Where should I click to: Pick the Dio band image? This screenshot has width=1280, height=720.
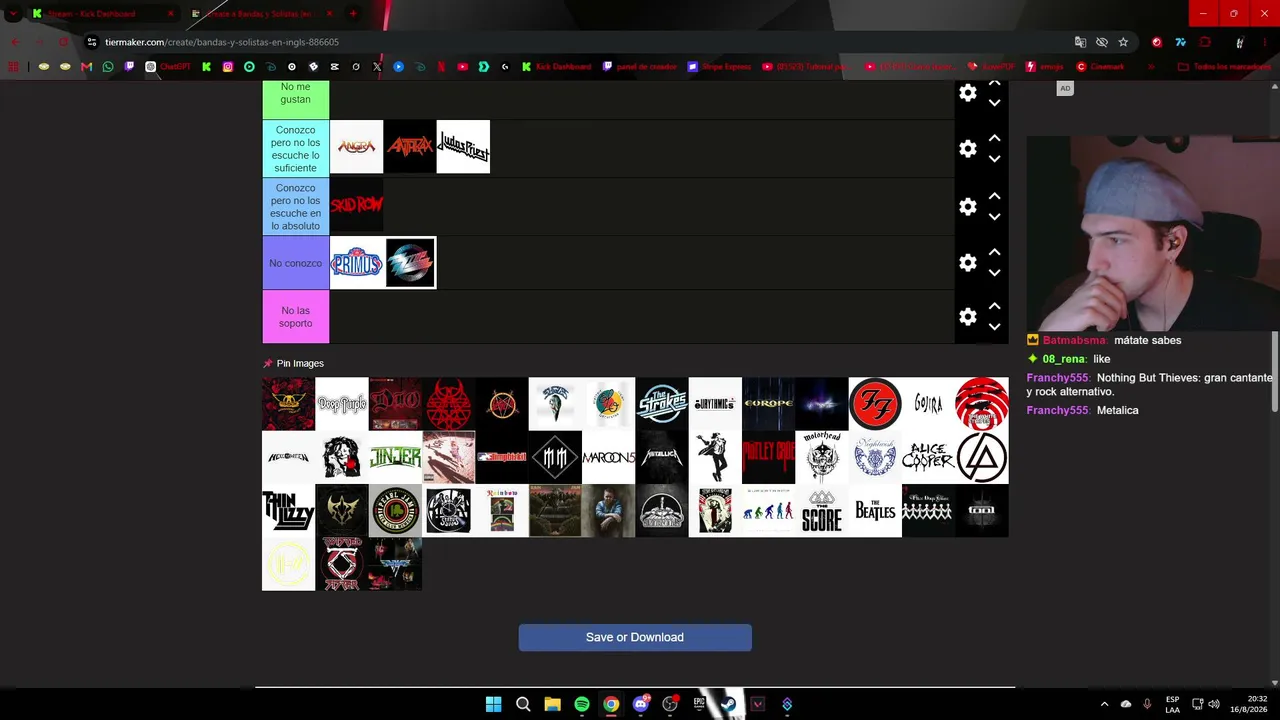click(395, 404)
